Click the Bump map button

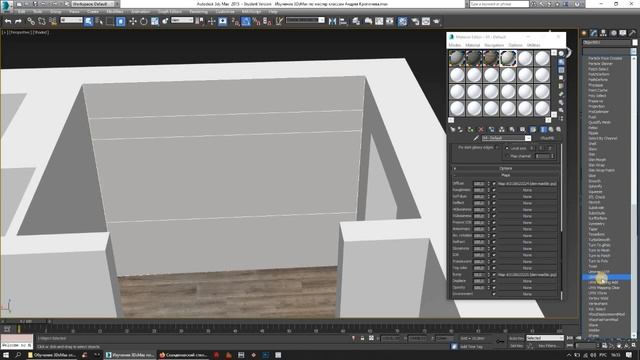click(527, 275)
